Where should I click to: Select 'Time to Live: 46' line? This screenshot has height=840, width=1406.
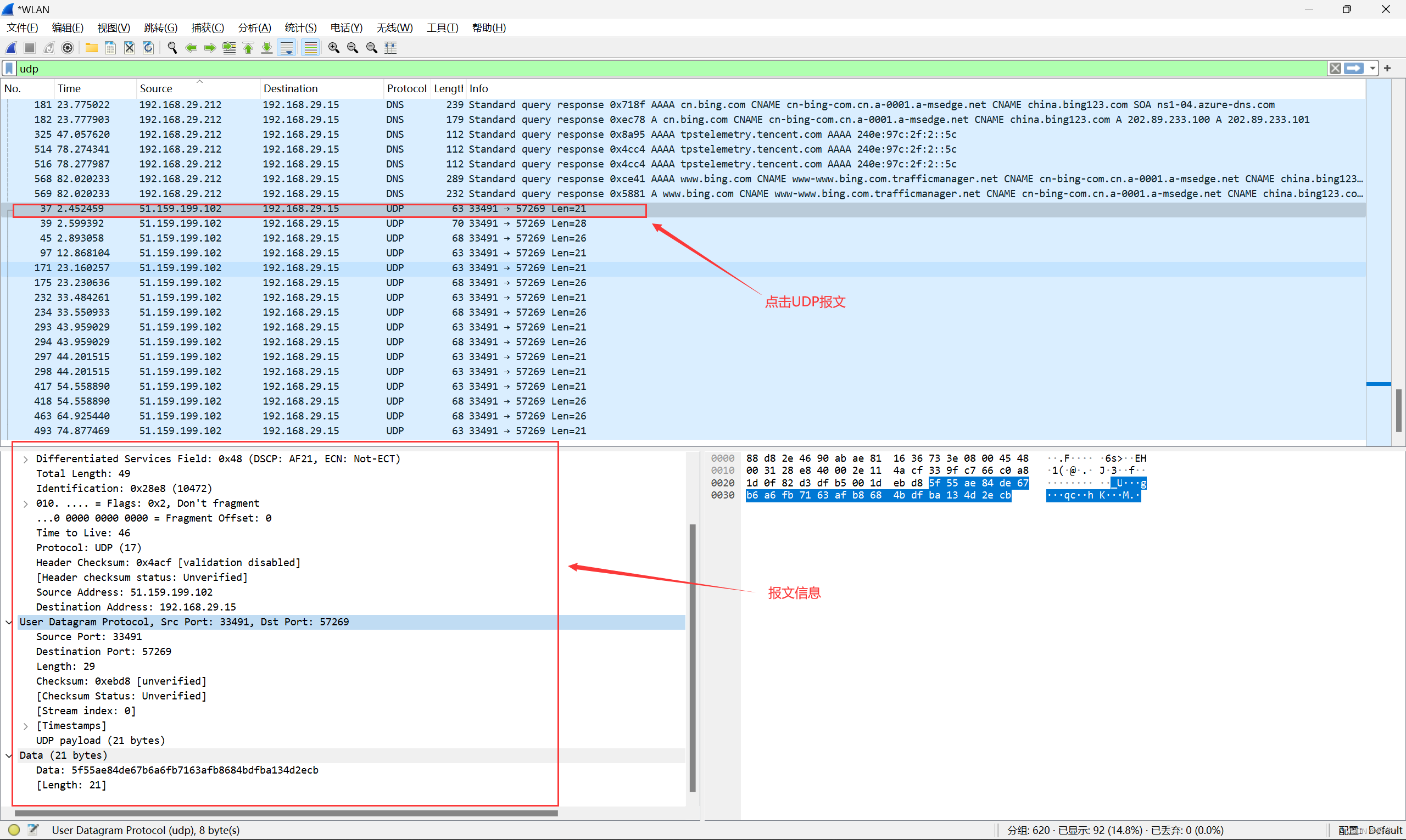click(x=83, y=533)
